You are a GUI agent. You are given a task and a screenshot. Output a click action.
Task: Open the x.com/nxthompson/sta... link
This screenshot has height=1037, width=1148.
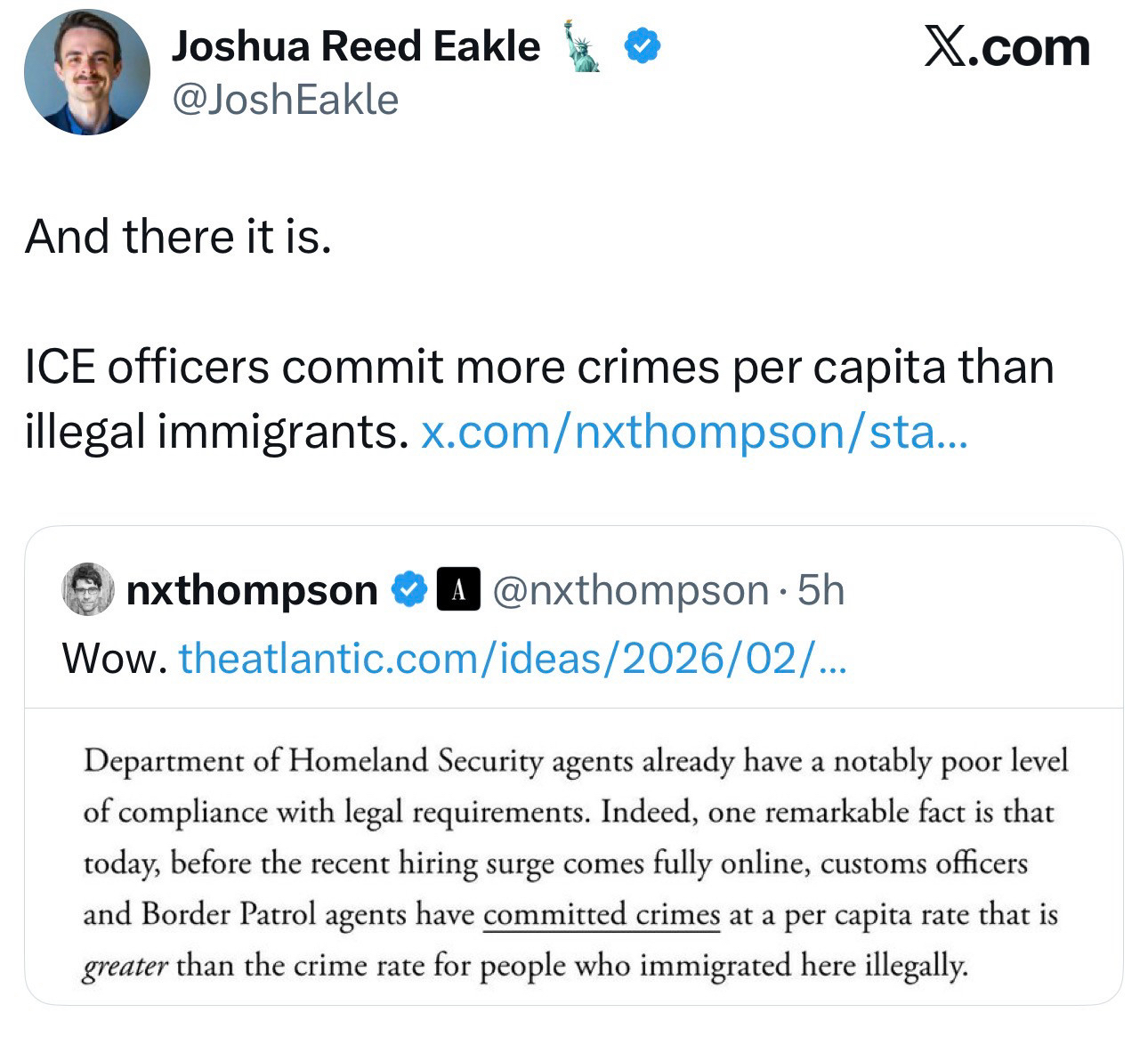coord(692,432)
